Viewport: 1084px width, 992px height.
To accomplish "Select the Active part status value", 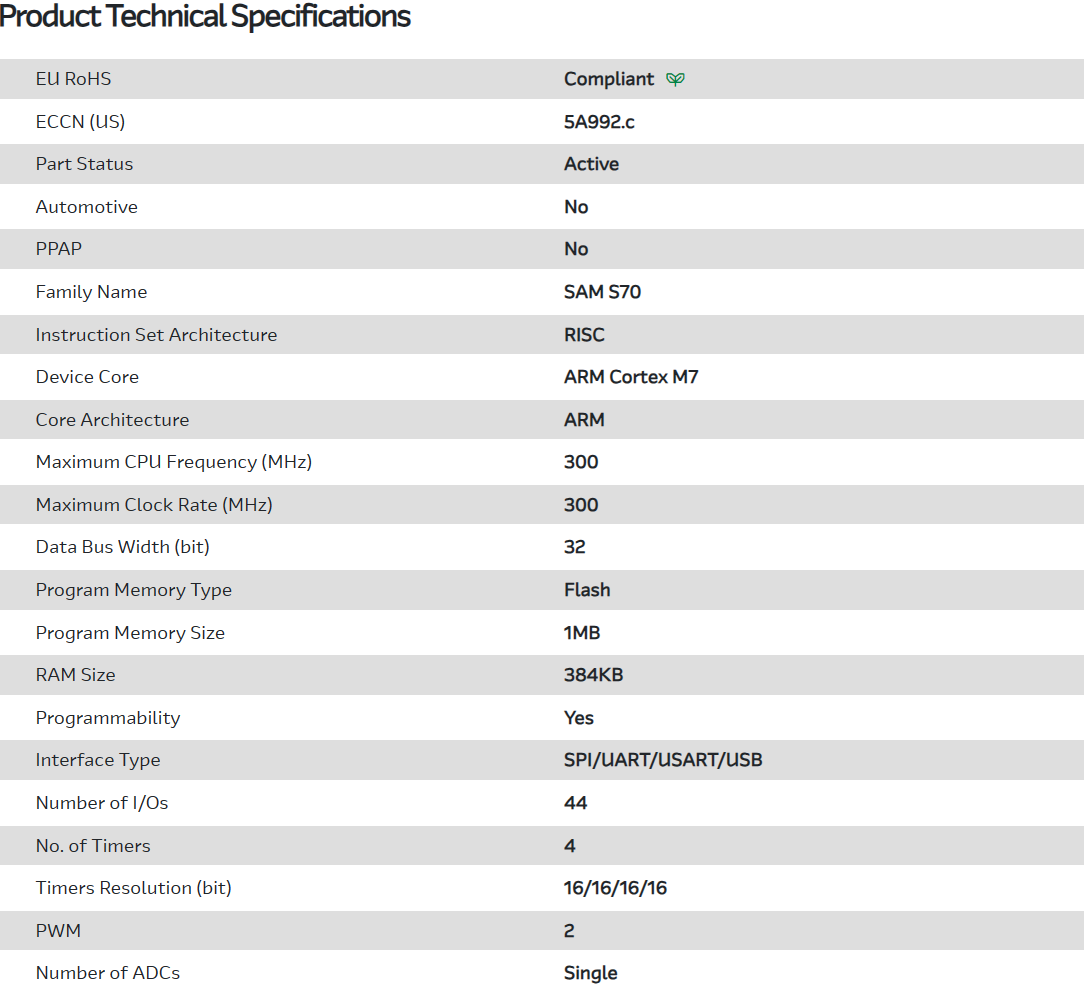I will coord(591,164).
